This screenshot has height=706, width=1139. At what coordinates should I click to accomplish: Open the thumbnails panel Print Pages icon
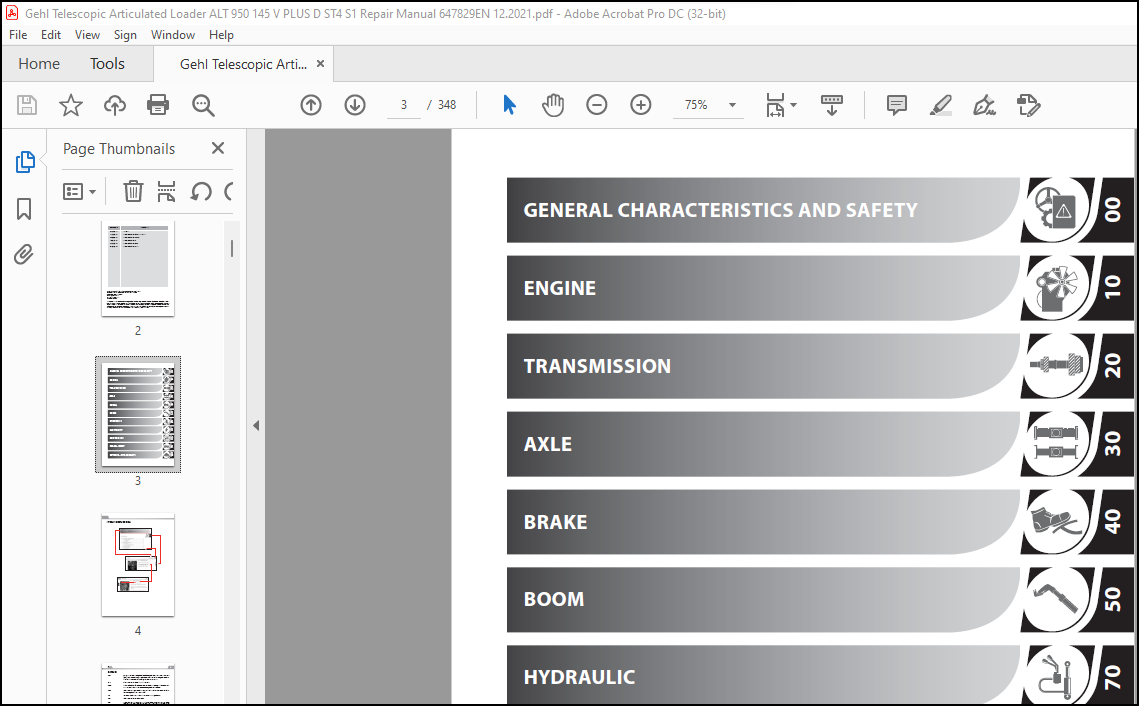pos(166,192)
